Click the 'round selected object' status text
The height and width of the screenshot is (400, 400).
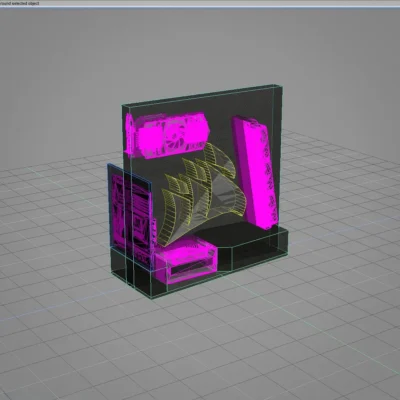pos(19,3)
